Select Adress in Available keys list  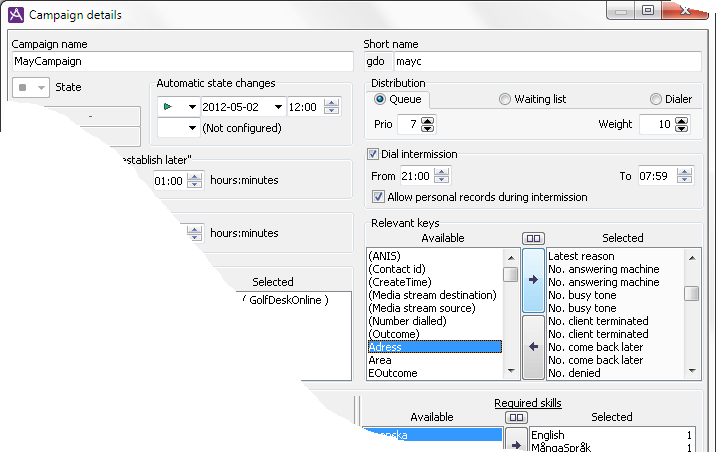pos(433,347)
